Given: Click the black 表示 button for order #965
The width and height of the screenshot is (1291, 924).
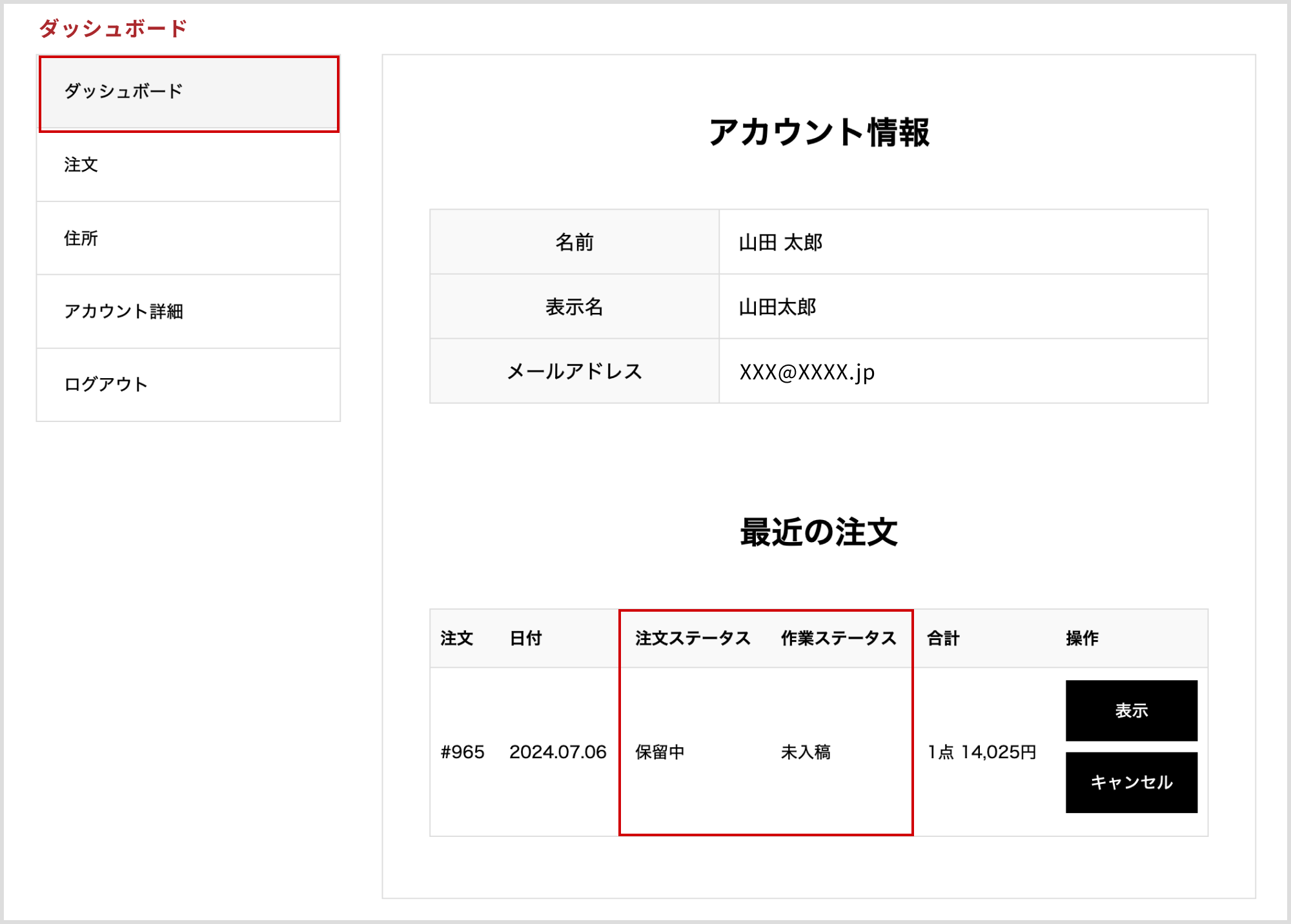Looking at the screenshot, I should tap(1131, 710).
